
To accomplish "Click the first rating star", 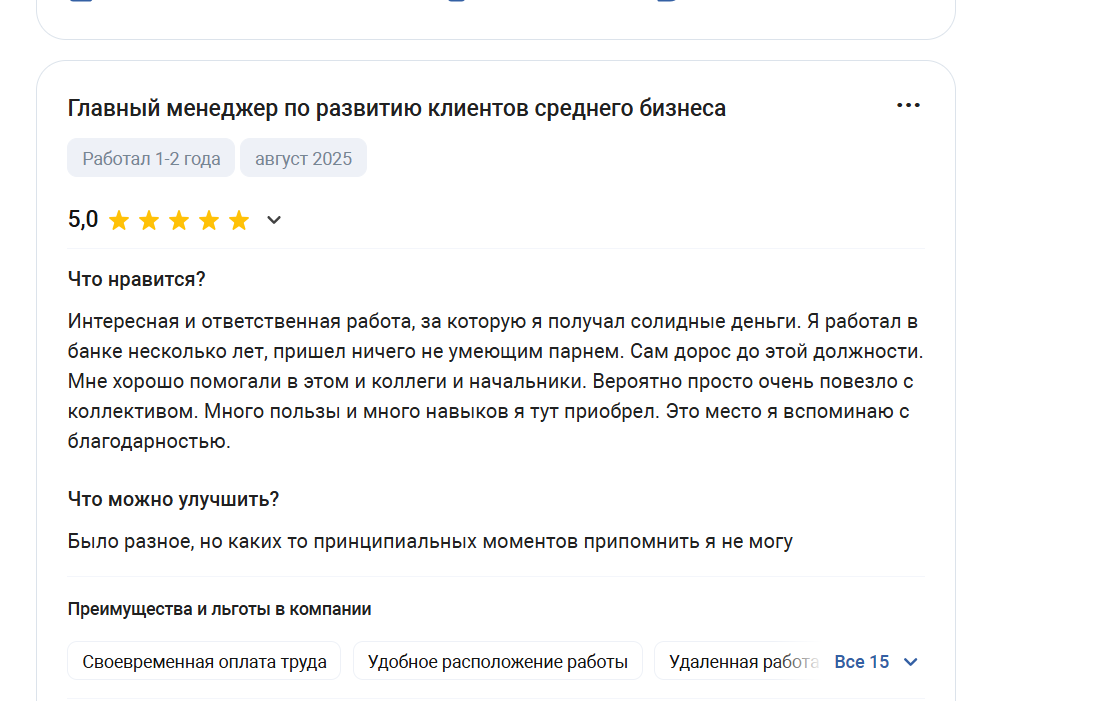I will [x=119, y=221].
